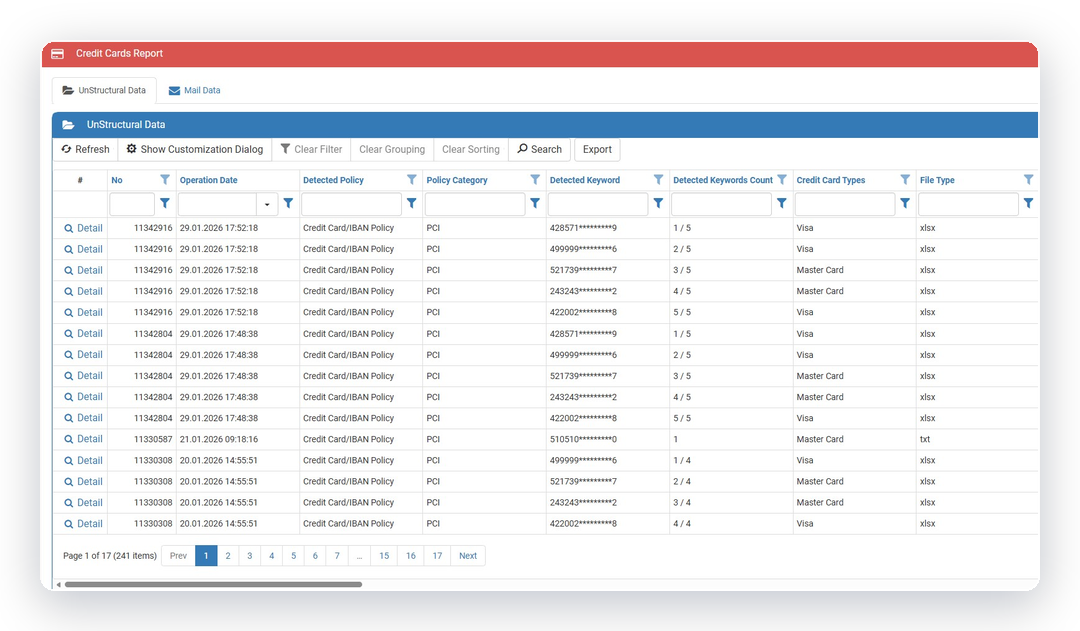Focus the No column filter input
The image size is (1080, 631).
pyautogui.click(x=132, y=204)
